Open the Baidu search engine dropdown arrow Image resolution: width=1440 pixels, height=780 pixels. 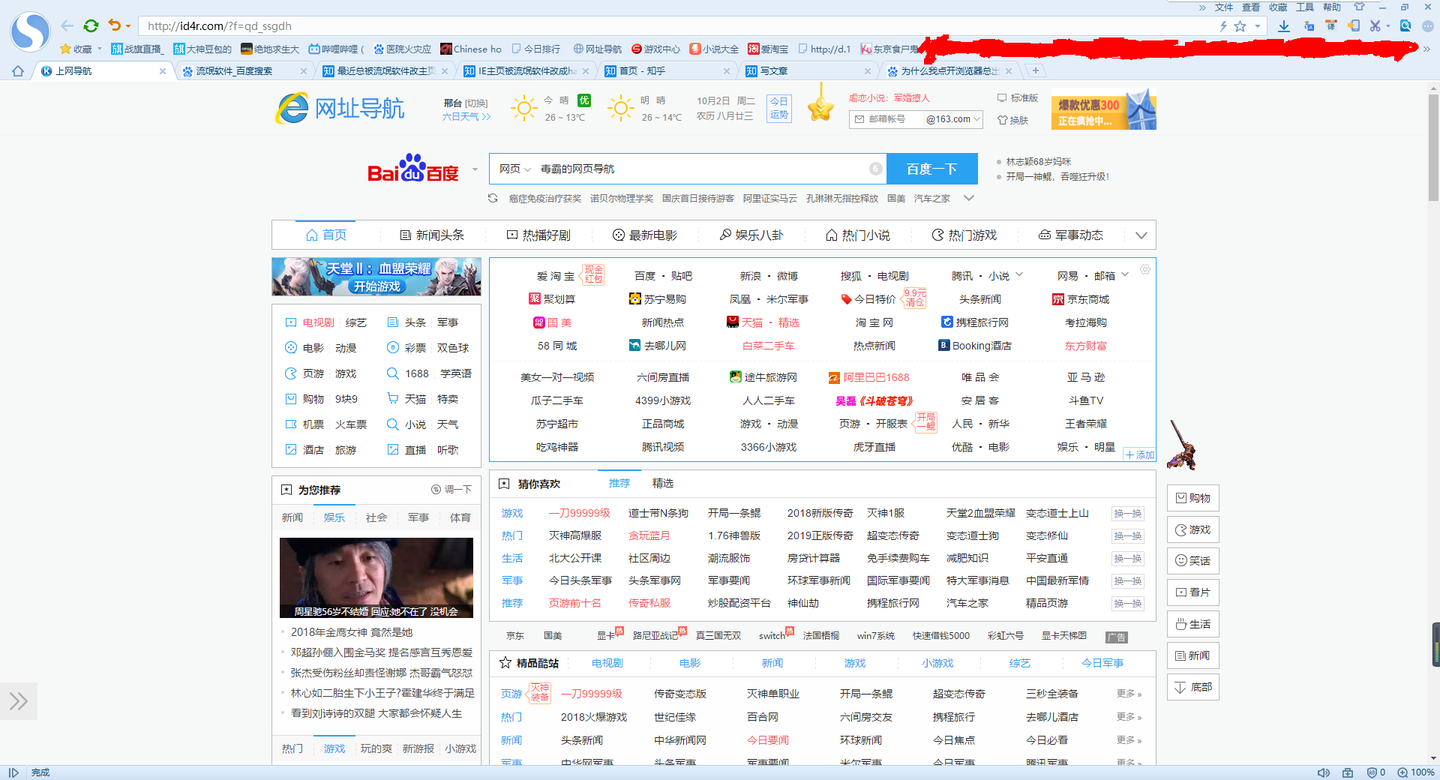coord(475,169)
